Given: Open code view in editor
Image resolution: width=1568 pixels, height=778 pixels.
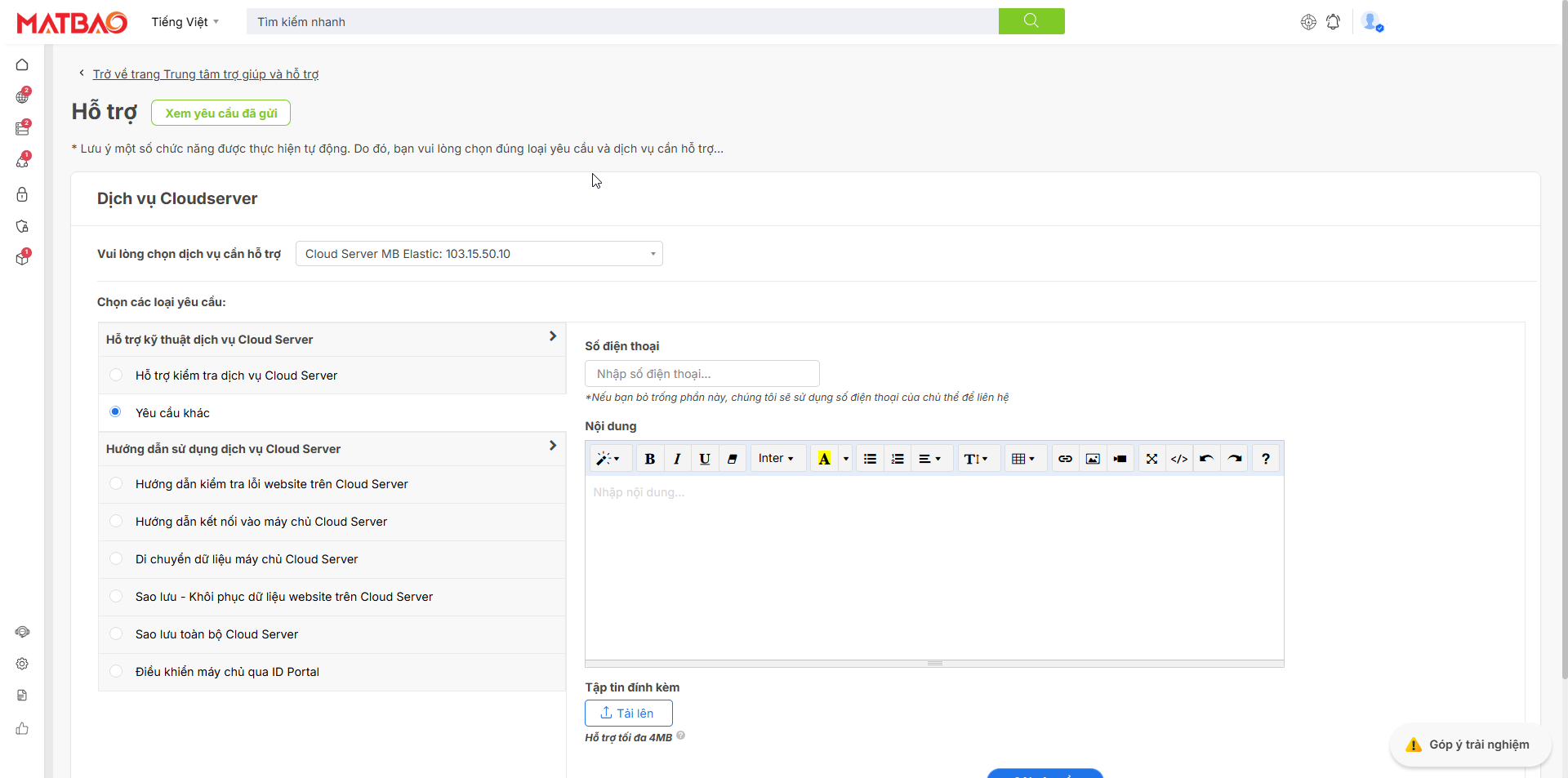Looking at the screenshot, I should point(1178,459).
